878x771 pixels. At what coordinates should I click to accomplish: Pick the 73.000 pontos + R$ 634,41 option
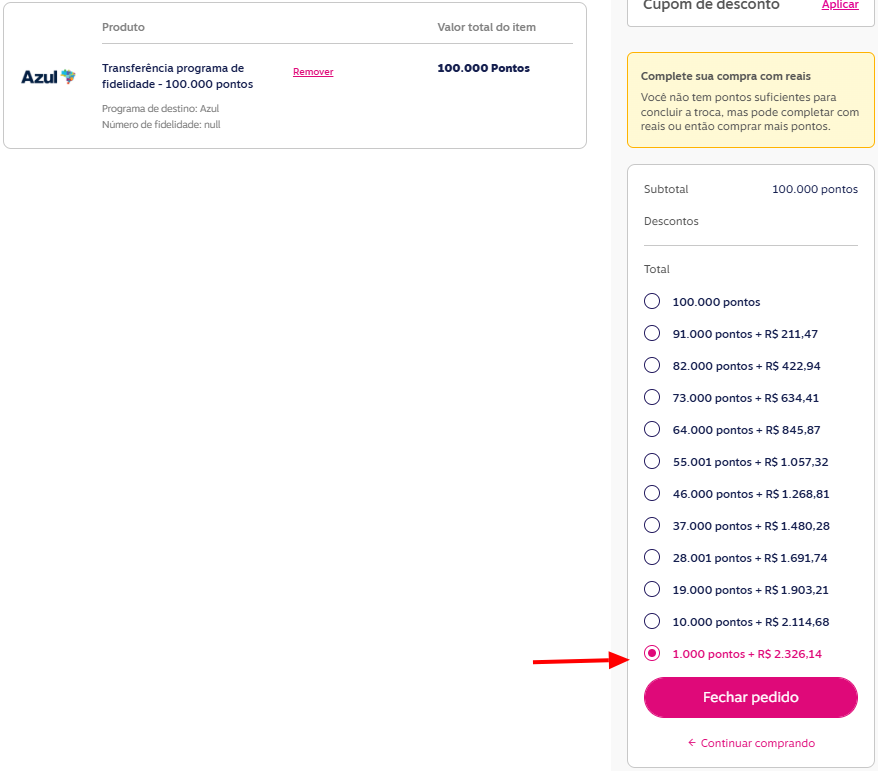click(x=652, y=397)
